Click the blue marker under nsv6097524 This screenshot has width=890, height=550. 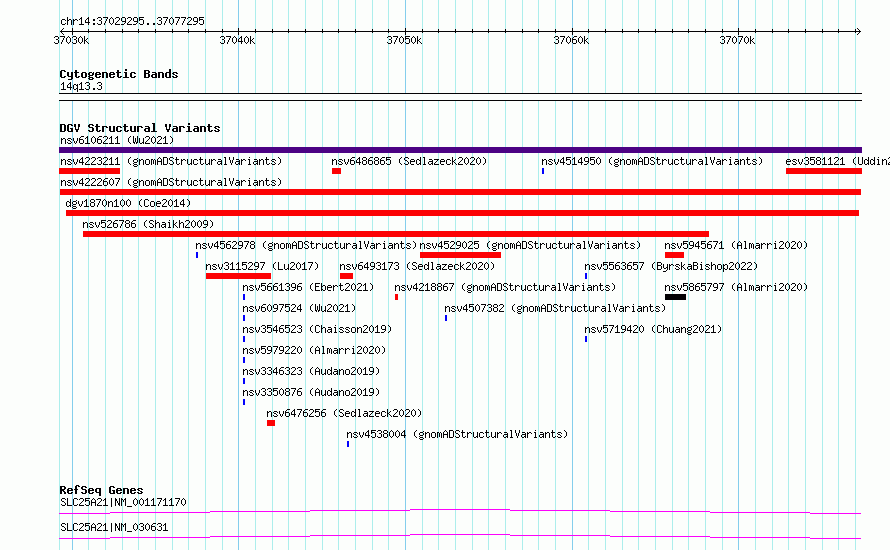pos(244,318)
